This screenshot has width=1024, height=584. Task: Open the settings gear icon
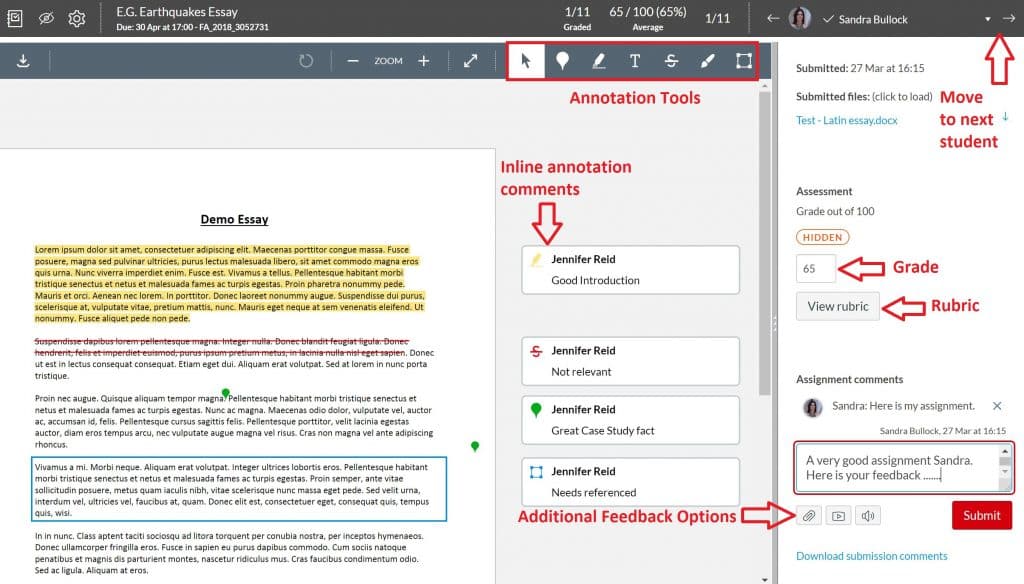[77, 18]
